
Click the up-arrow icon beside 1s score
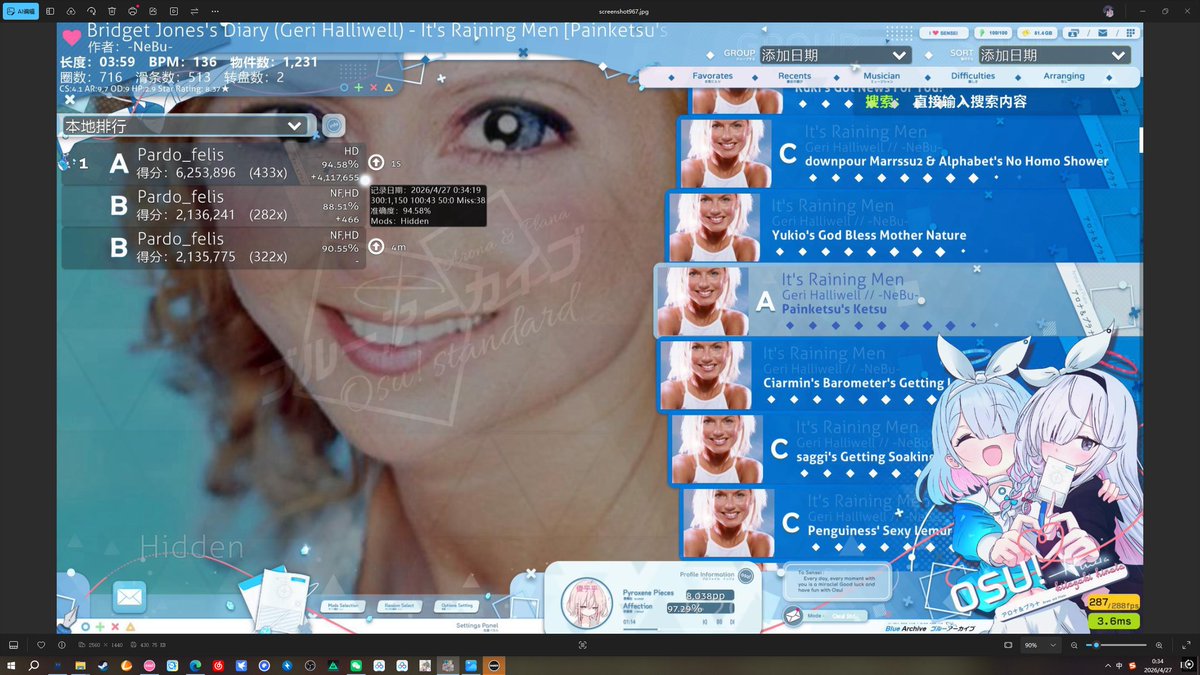click(376, 162)
